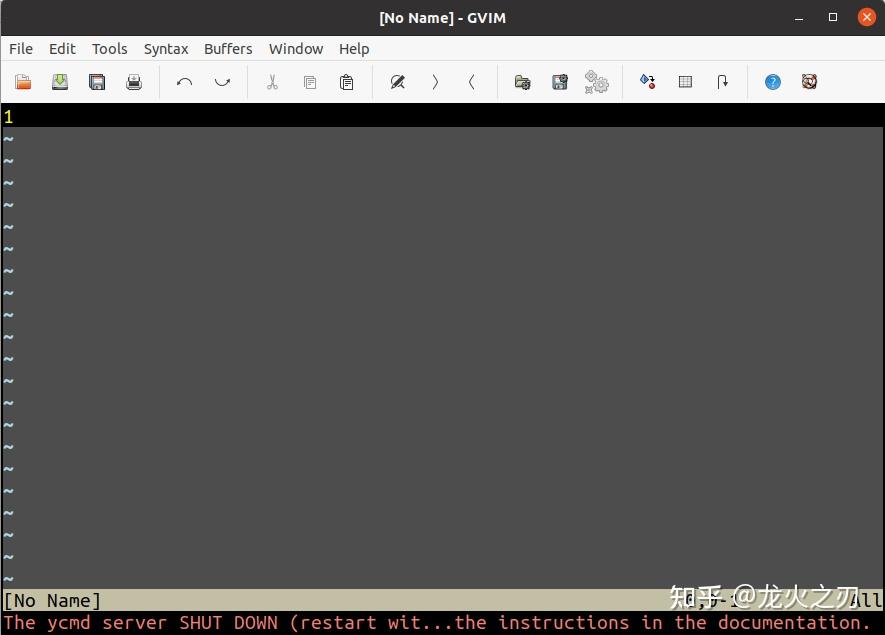Minimize the GVIM window
Viewport: 885px width, 635px height.
799,18
